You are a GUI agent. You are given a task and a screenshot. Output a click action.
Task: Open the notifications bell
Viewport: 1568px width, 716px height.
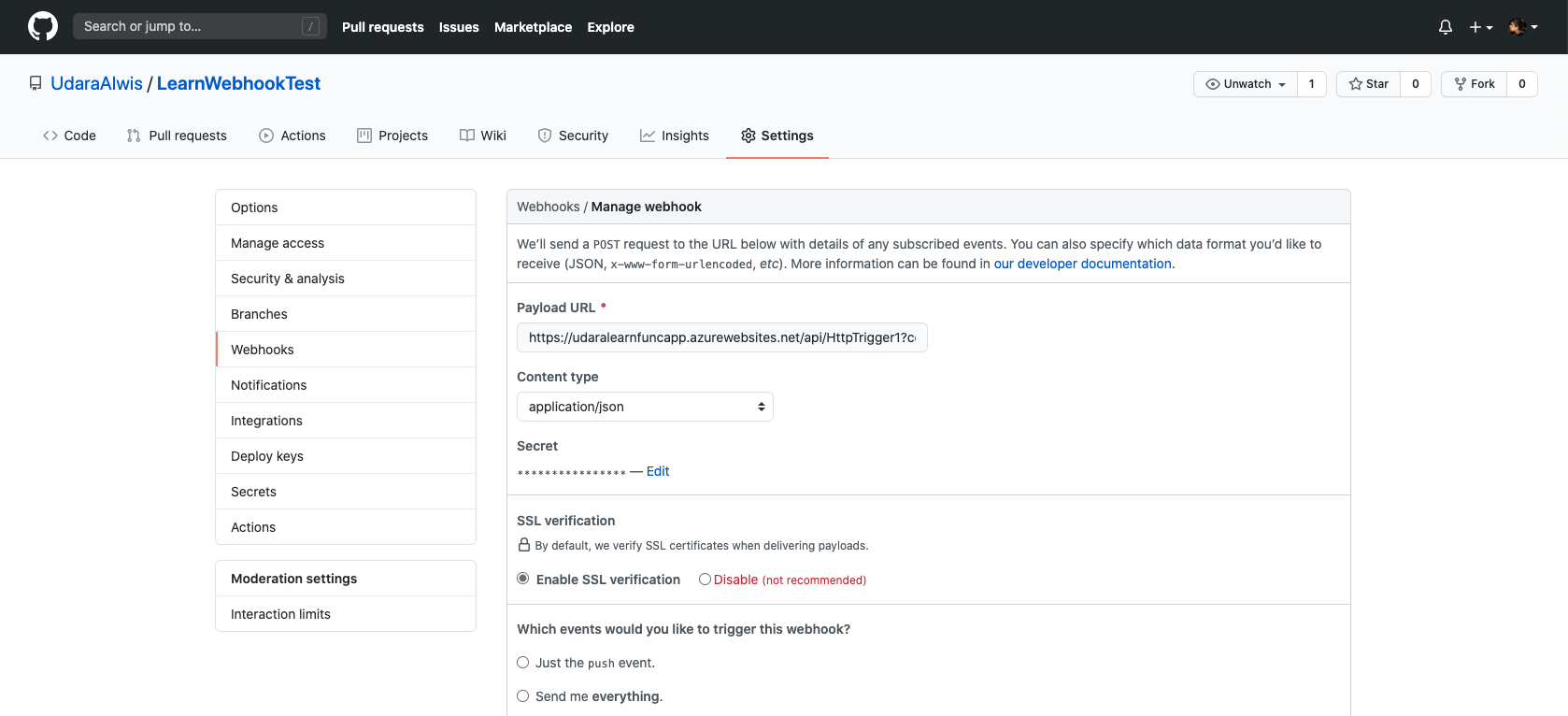click(1445, 27)
